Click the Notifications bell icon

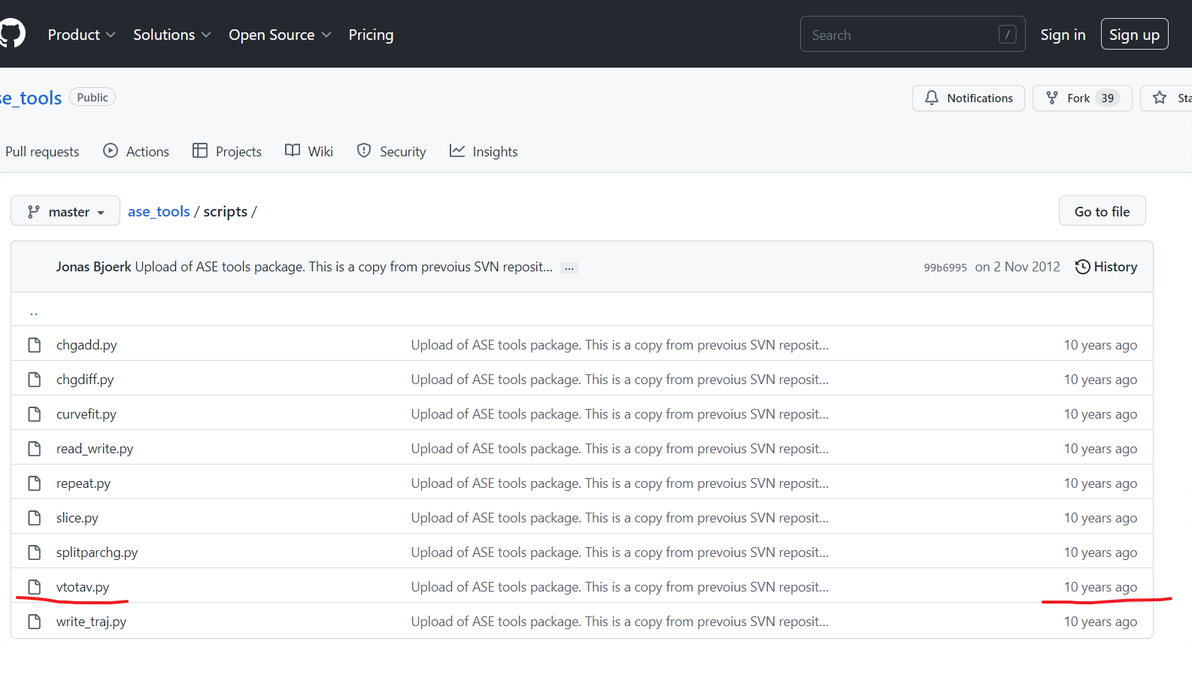click(932, 98)
